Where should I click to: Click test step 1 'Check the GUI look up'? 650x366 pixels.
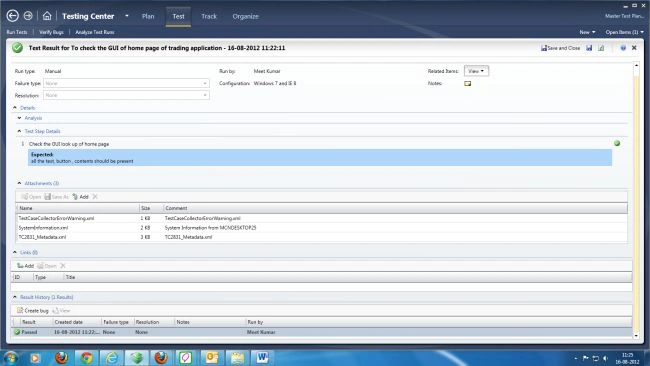[x=69, y=144]
